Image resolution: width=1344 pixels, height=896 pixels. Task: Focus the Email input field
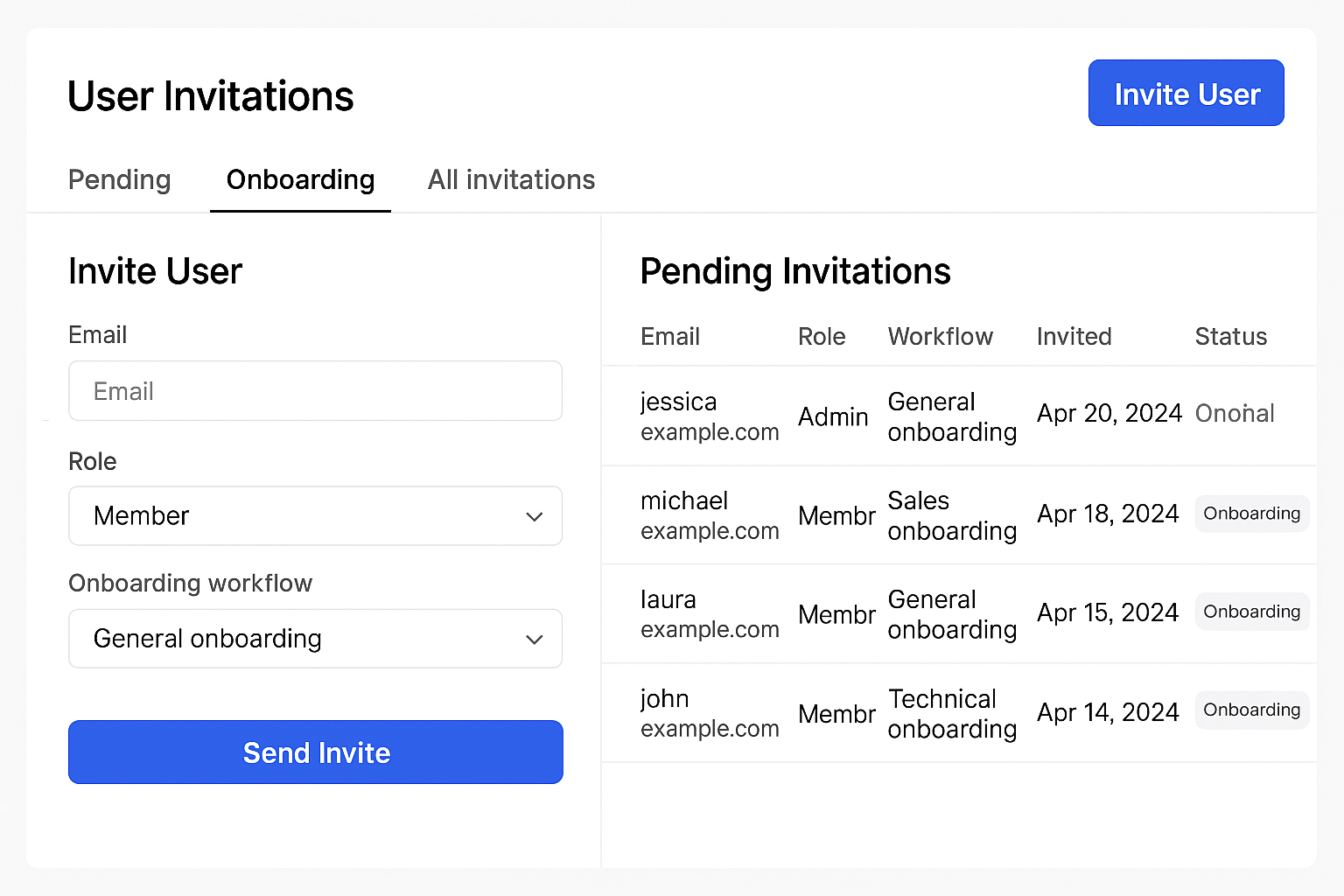(315, 391)
